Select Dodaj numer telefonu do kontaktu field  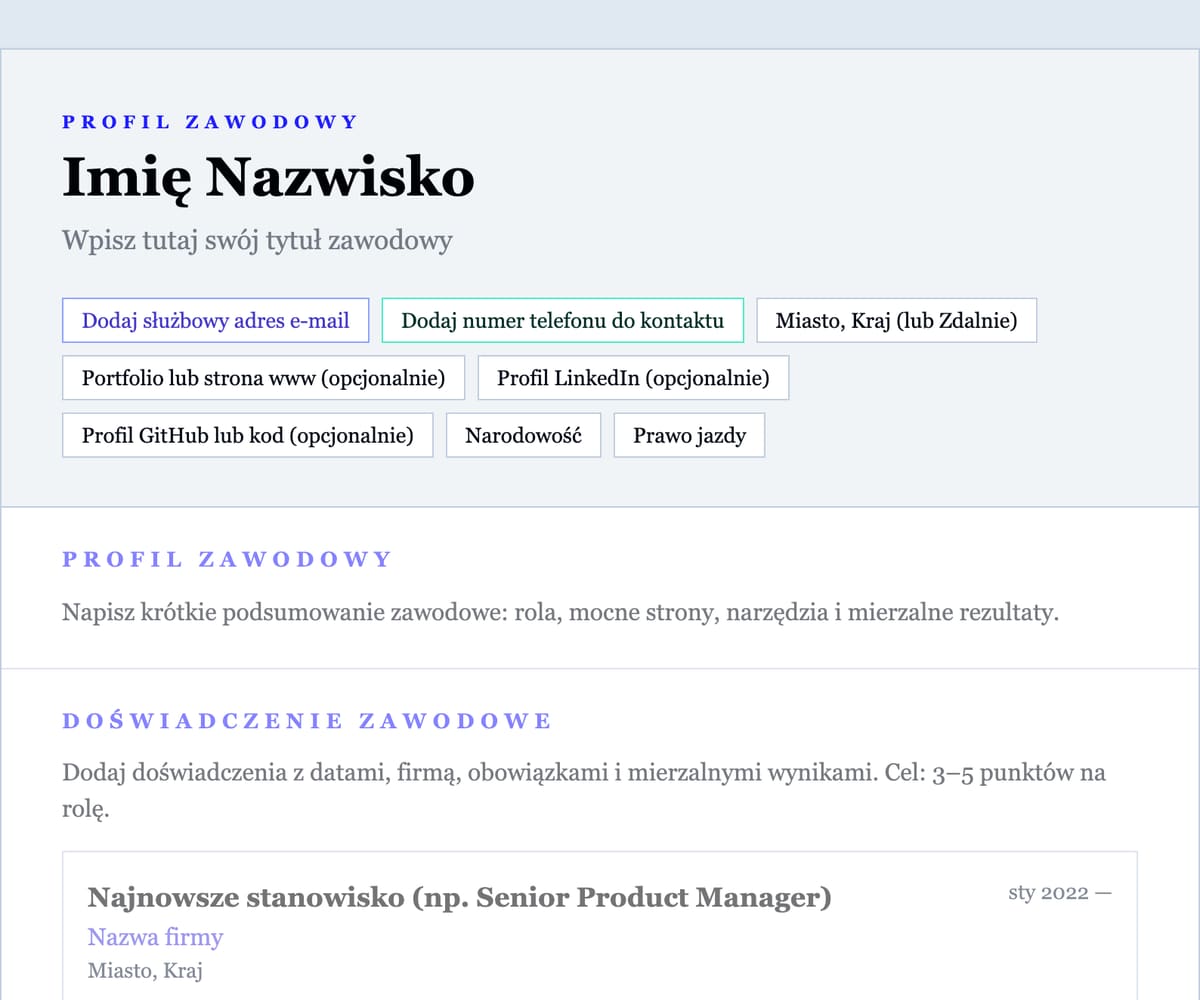pos(562,321)
